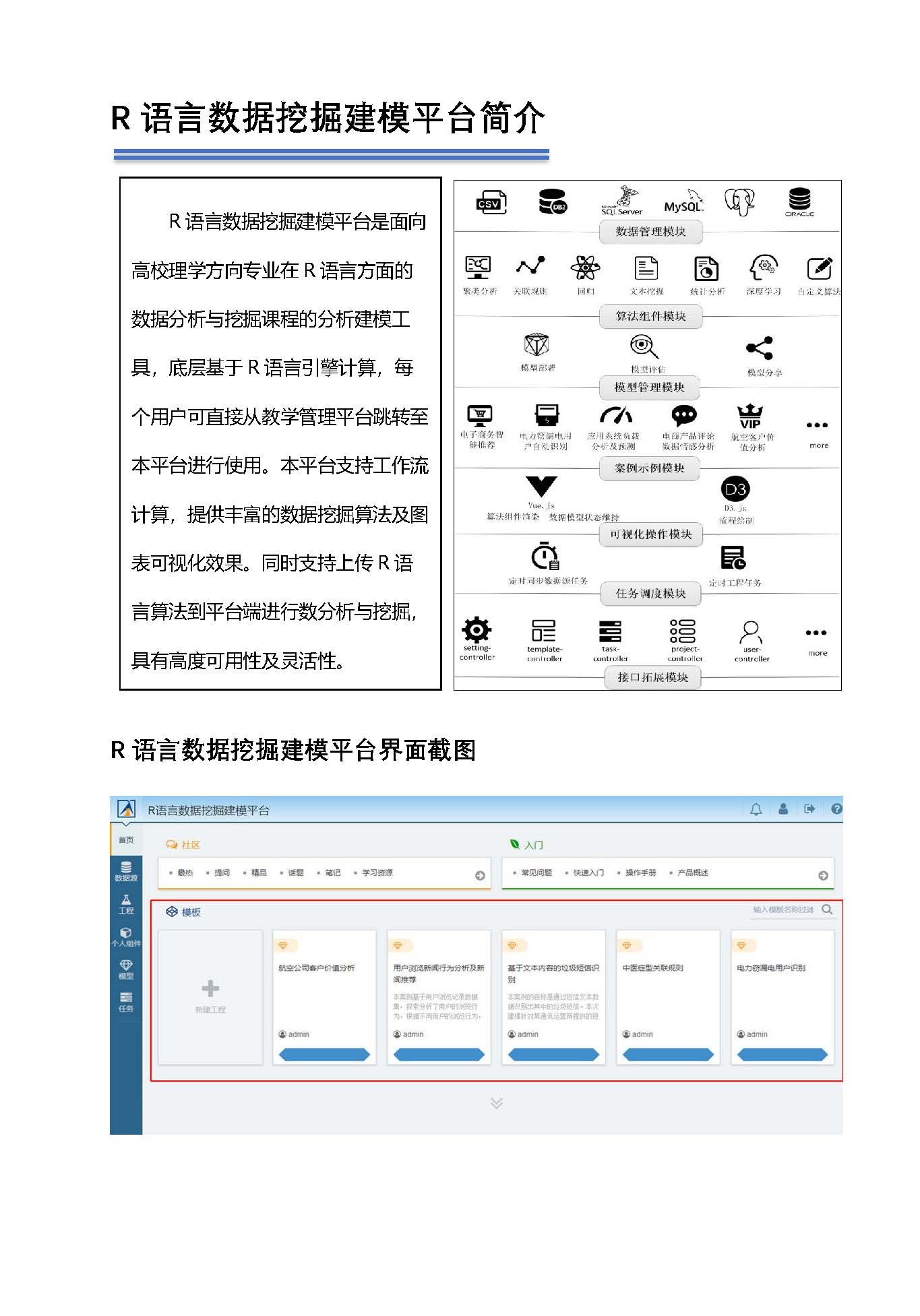
Task: Open 模型 diamond icon in sidebar
Action: (x=126, y=970)
